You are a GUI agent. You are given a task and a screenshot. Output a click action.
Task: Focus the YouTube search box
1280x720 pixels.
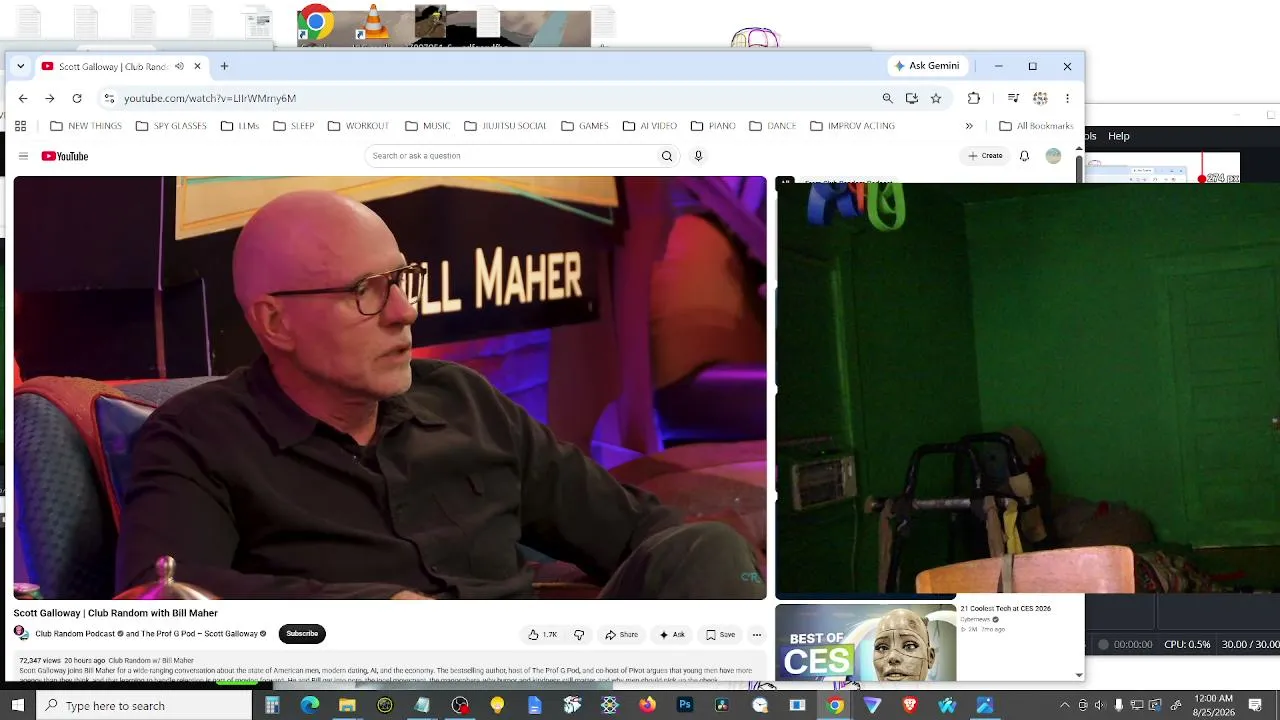click(x=512, y=156)
